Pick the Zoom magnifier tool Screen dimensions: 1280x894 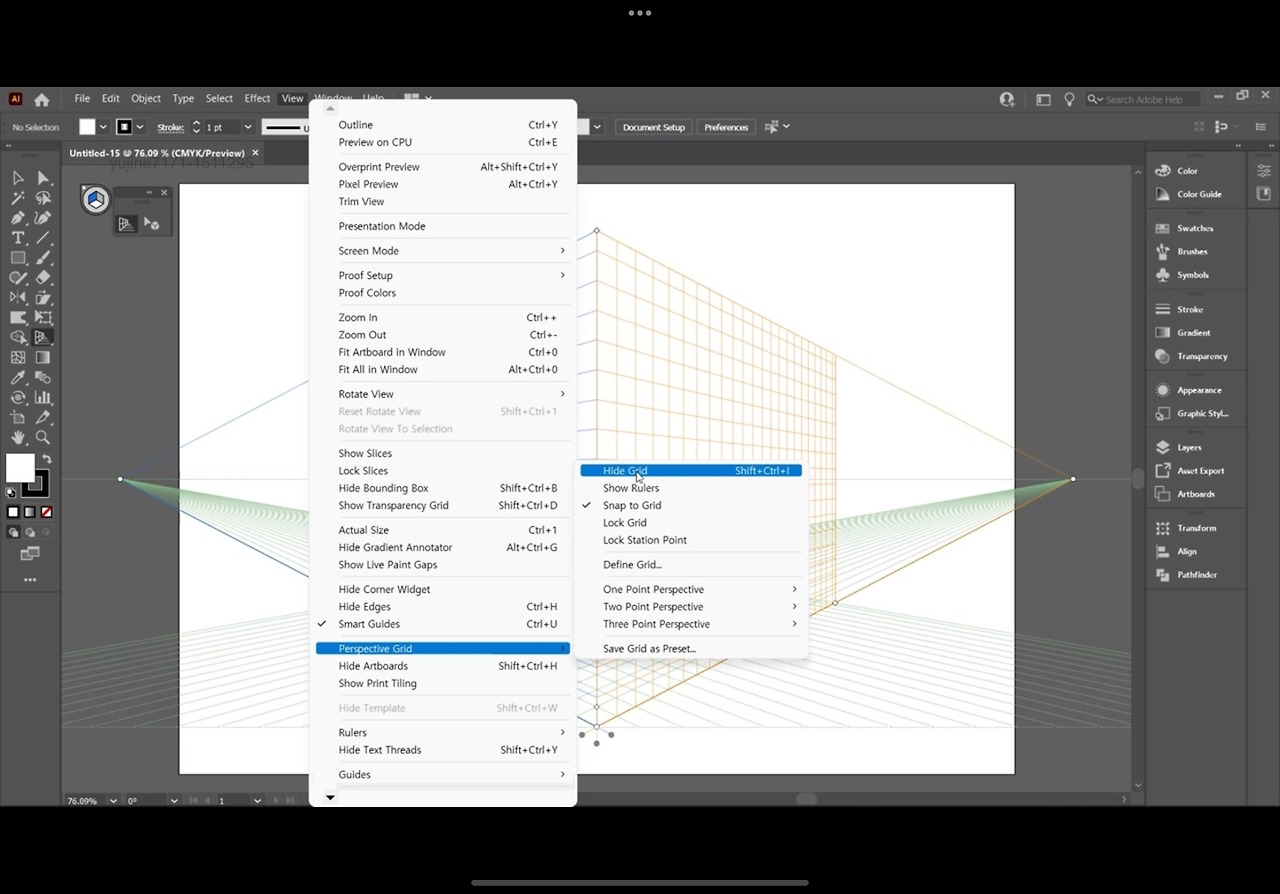tap(43, 438)
